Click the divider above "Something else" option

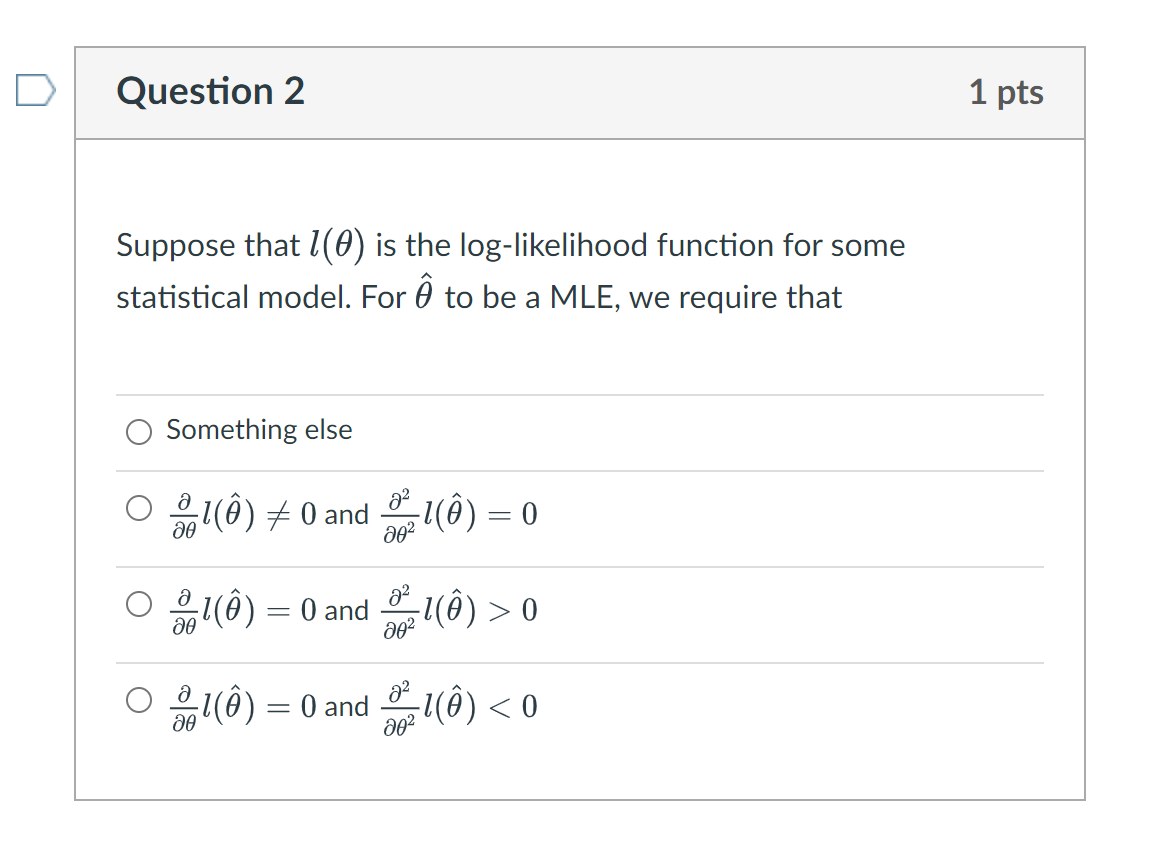click(x=580, y=394)
